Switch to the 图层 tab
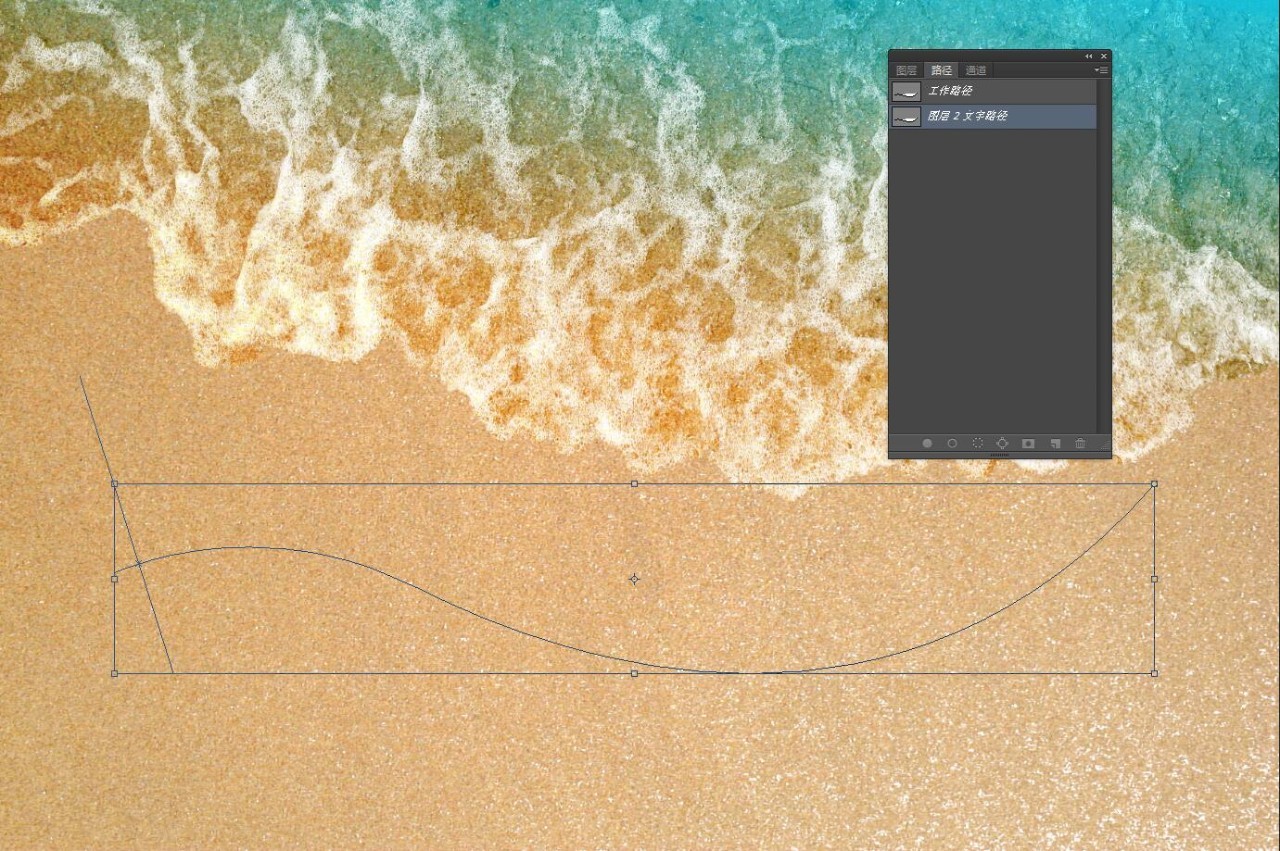Screen dimensions: 1280x851 [x=906, y=70]
